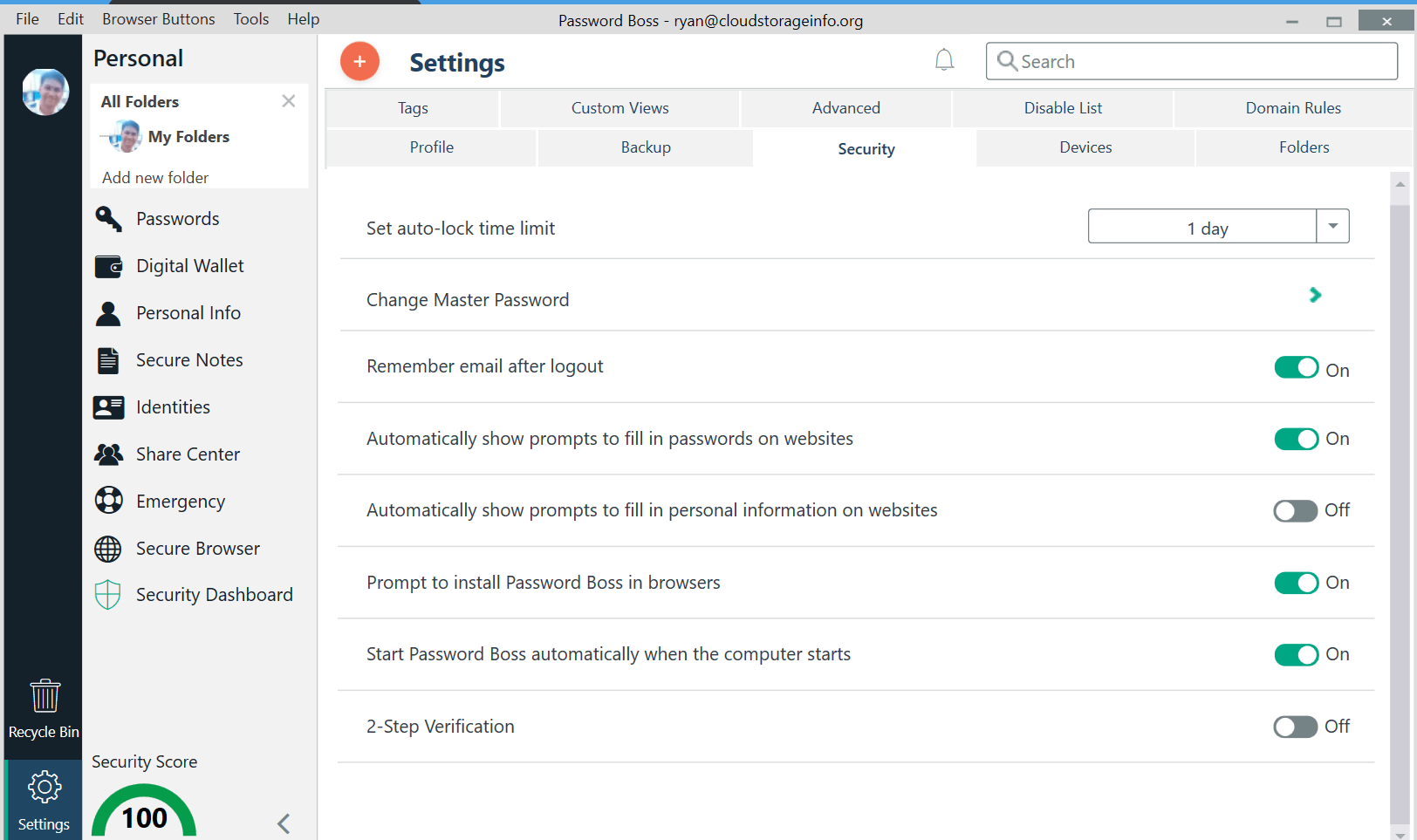Open Change Master Password with the arrow
The image size is (1417, 840).
(x=1315, y=296)
